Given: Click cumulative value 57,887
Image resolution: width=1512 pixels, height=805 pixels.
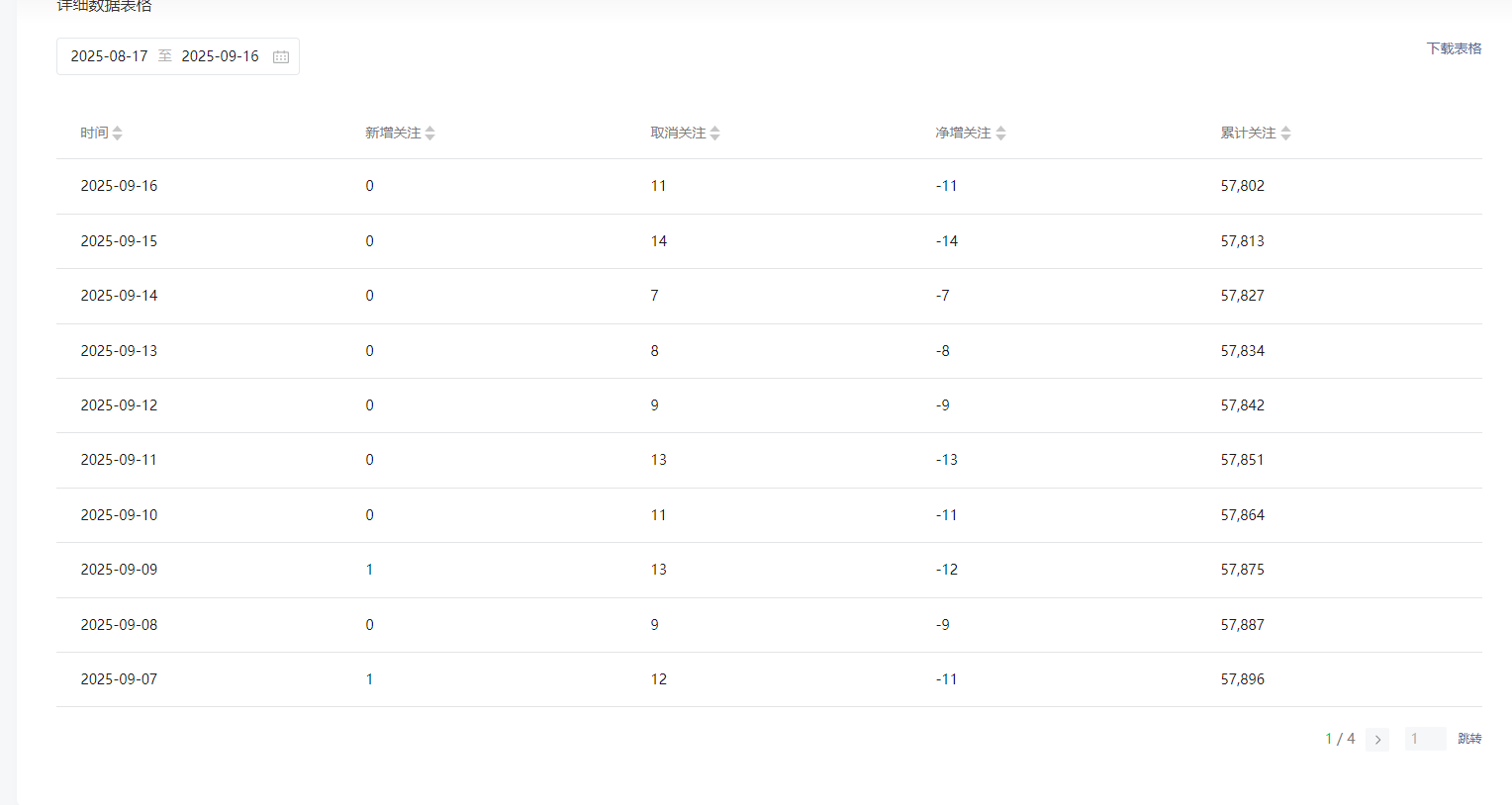Looking at the screenshot, I should point(1243,625).
